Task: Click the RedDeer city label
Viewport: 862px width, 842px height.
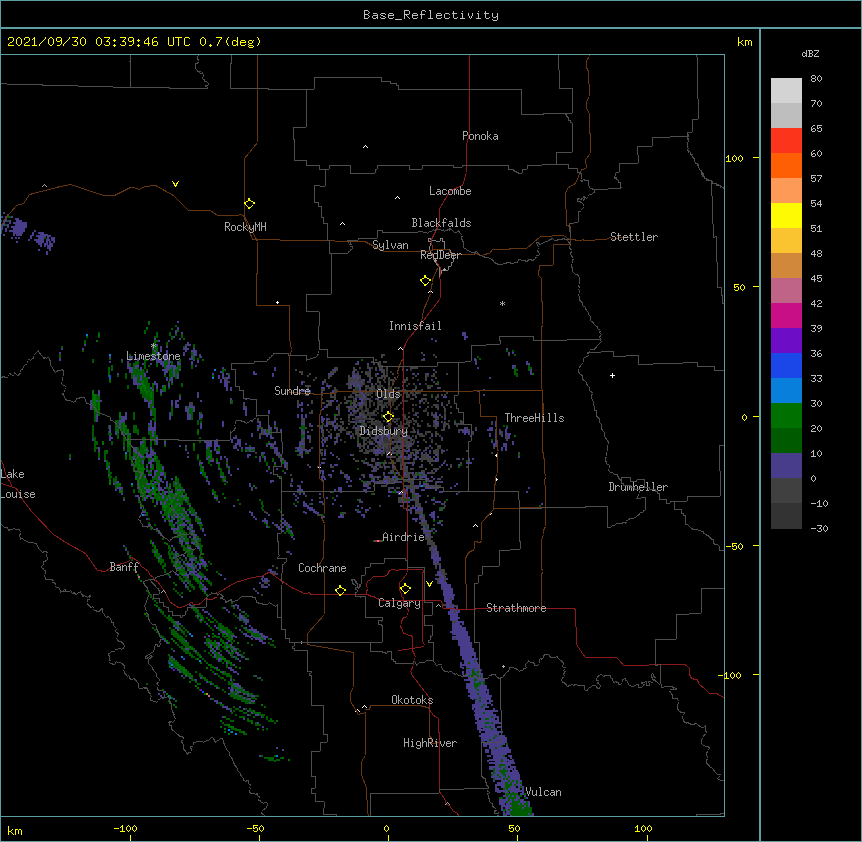Action: [x=440, y=255]
